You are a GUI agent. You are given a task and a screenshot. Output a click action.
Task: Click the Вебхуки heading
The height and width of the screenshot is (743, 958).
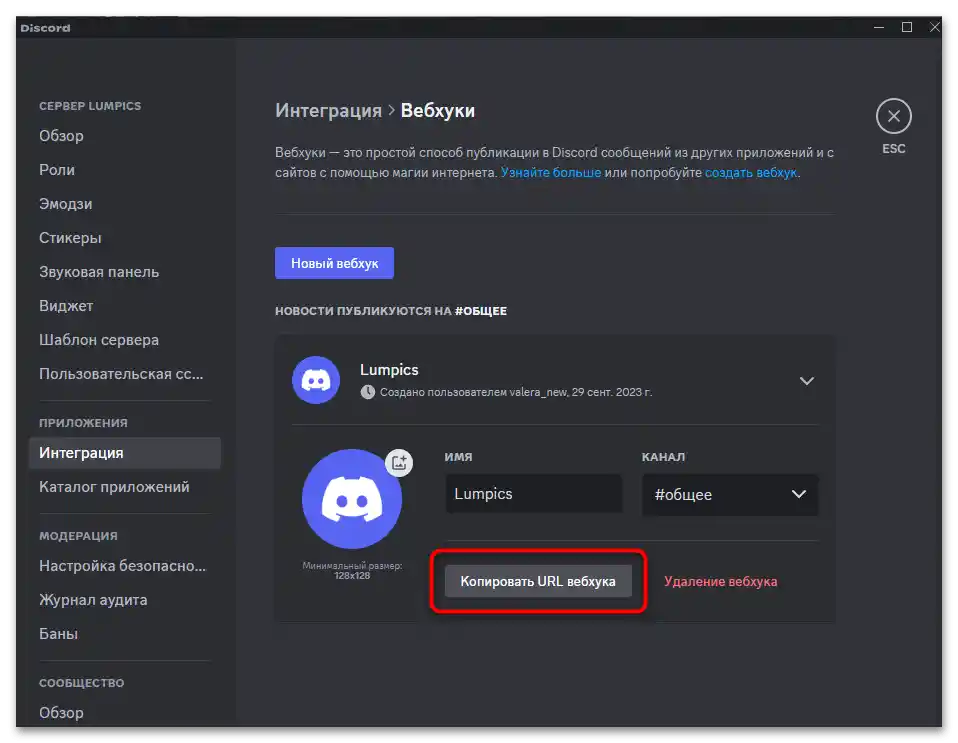(437, 111)
